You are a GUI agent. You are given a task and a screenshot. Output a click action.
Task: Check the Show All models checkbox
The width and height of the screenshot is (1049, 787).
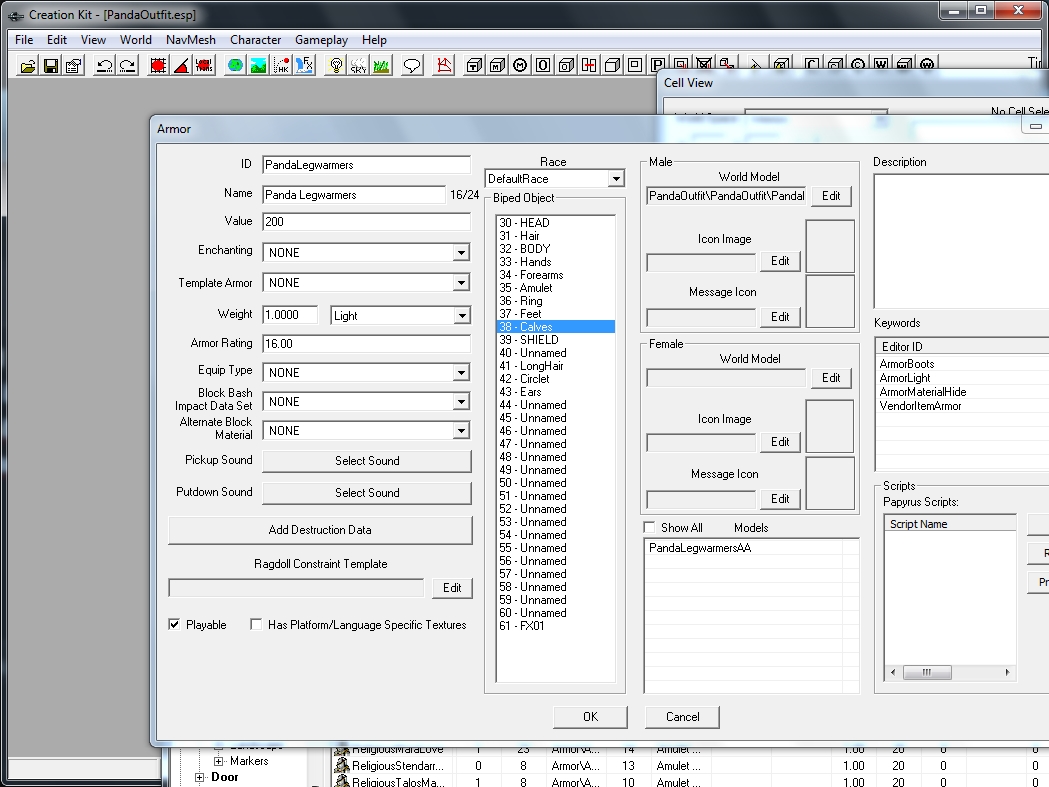650,528
